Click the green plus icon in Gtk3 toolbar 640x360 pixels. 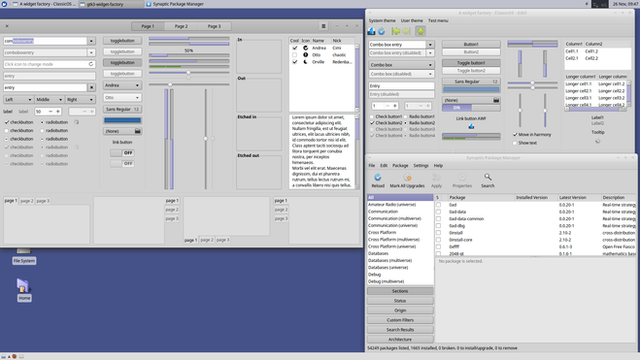click(420, 31)
